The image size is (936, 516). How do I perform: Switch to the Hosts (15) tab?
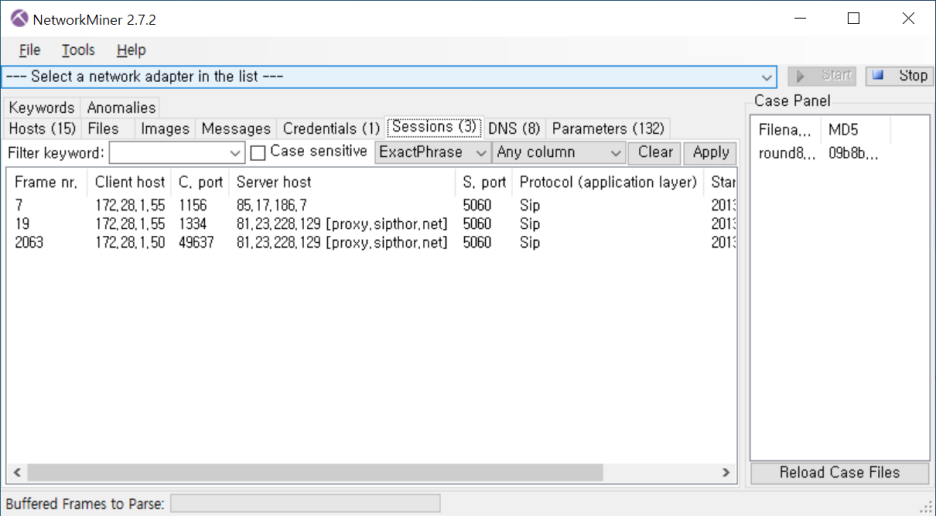point(42,128)
